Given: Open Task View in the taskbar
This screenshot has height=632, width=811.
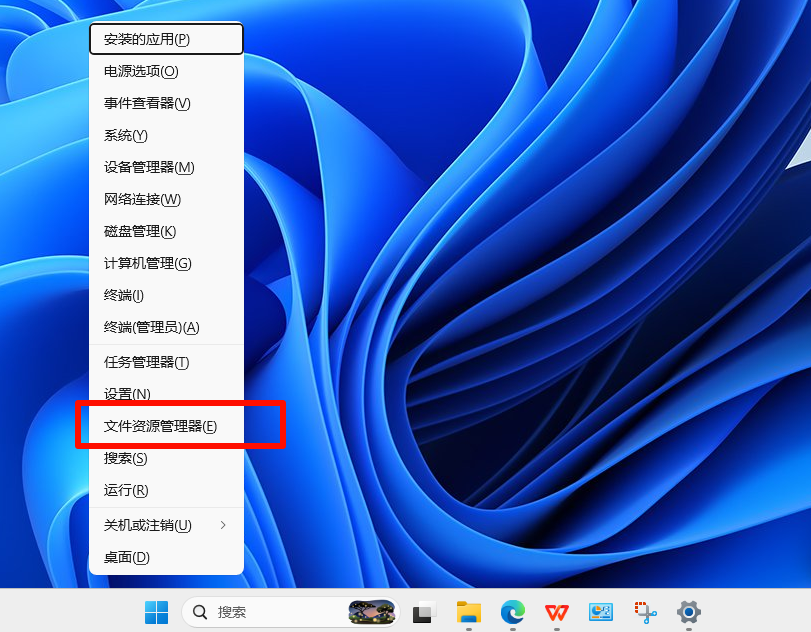Looking at the screenshot, I should click(424, 612).
